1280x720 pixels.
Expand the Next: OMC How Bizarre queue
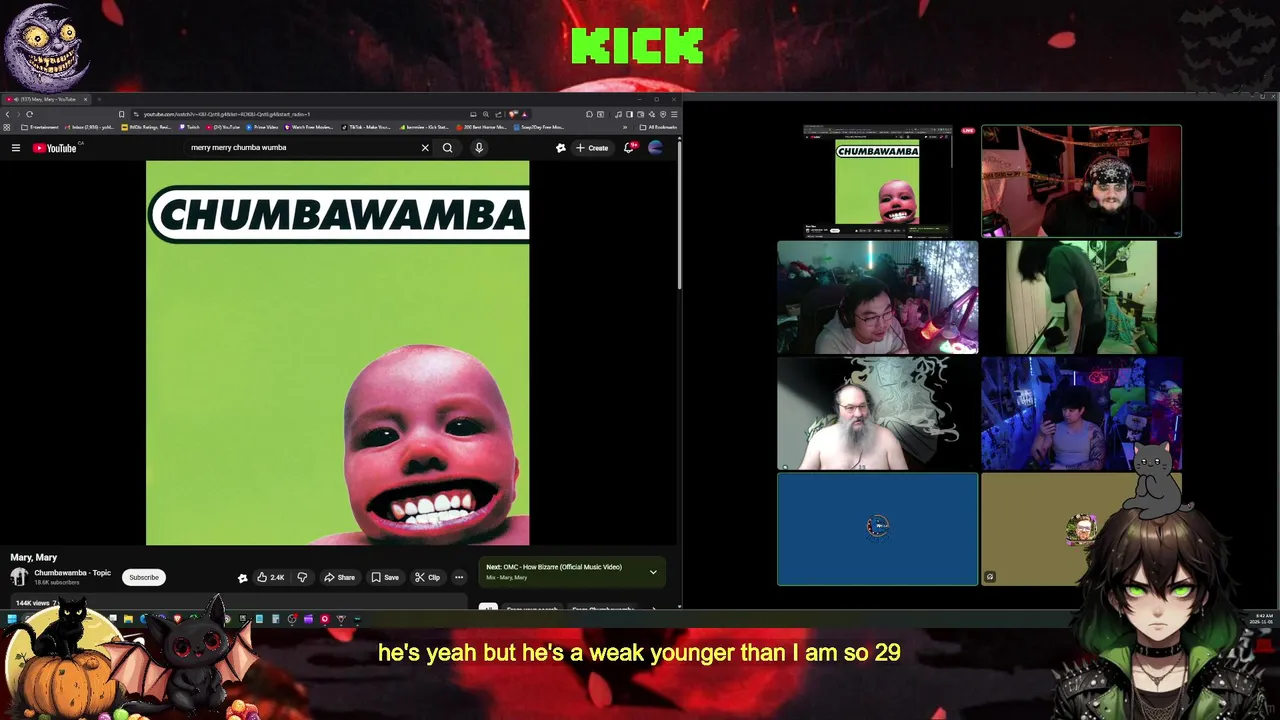(653, 572)
